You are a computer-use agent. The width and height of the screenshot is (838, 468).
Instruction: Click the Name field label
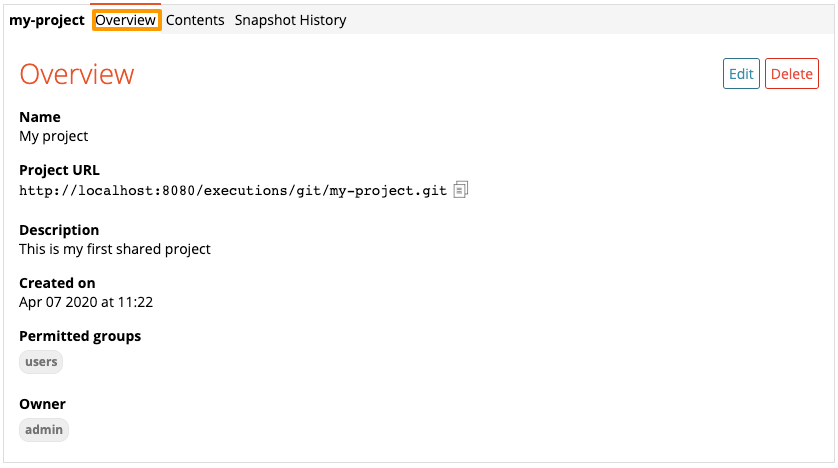(40, 117)
